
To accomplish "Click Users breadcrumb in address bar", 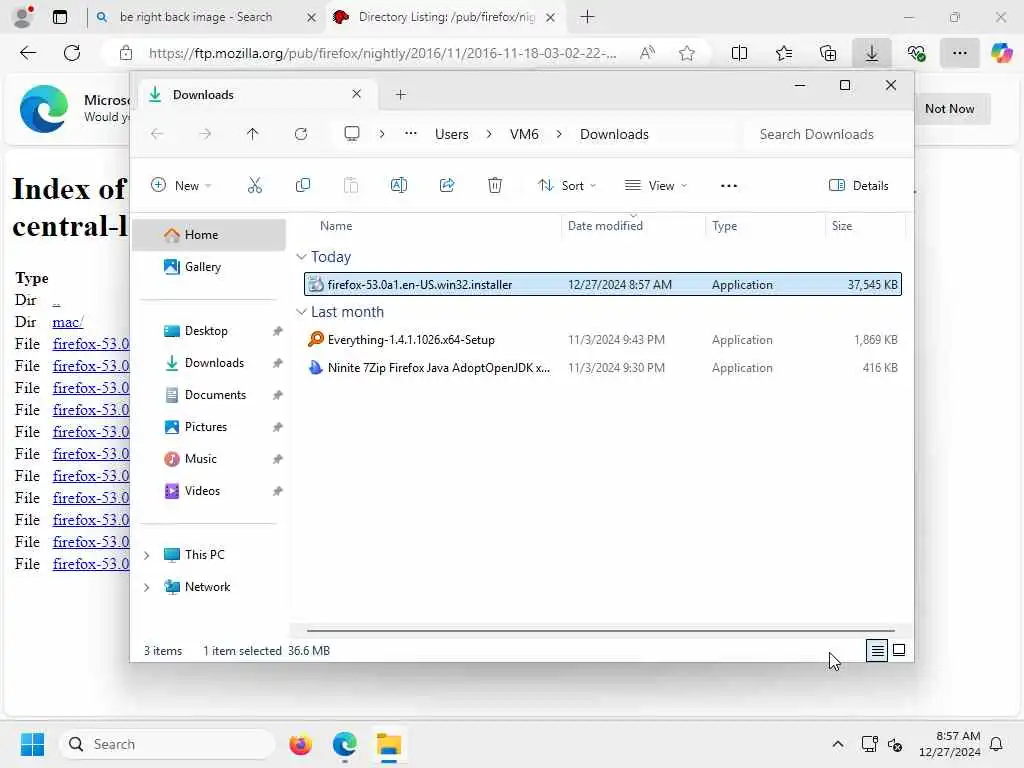I will point(451,134).
